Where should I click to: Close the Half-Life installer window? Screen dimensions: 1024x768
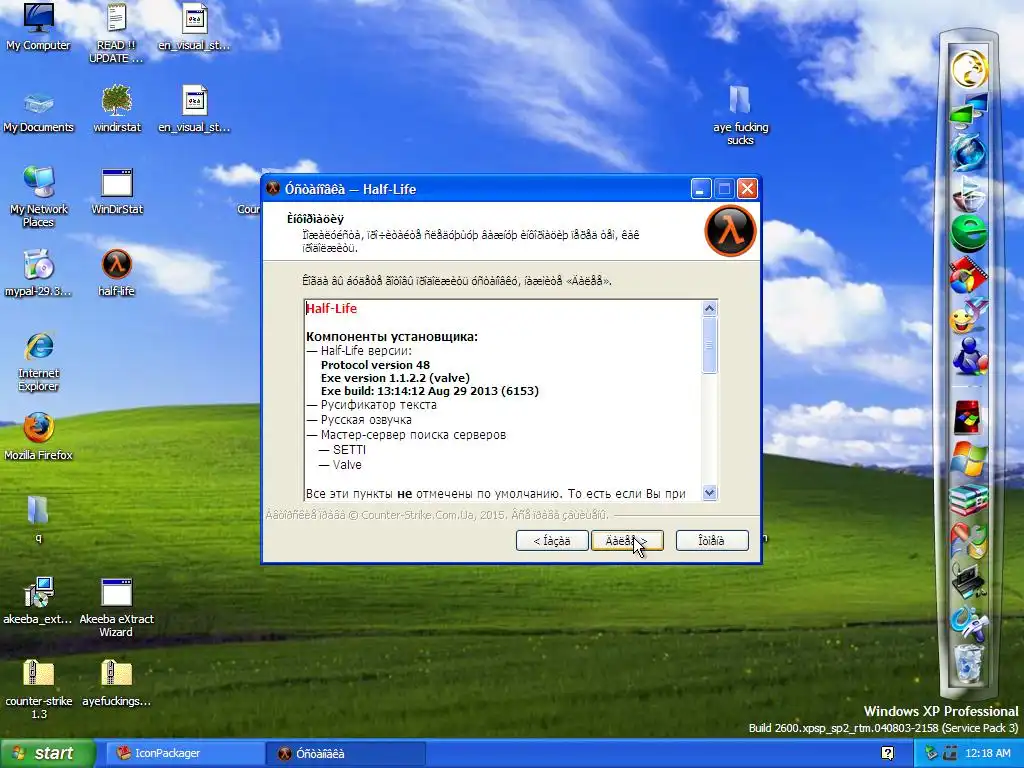(747, 189)
